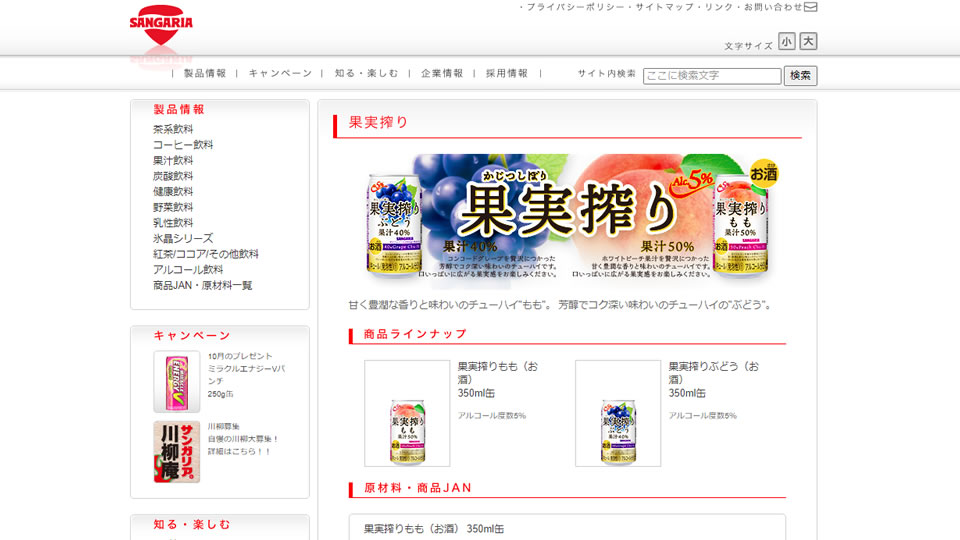Open the 知る・楽しむ navigation menu

[x=366, y=73]
